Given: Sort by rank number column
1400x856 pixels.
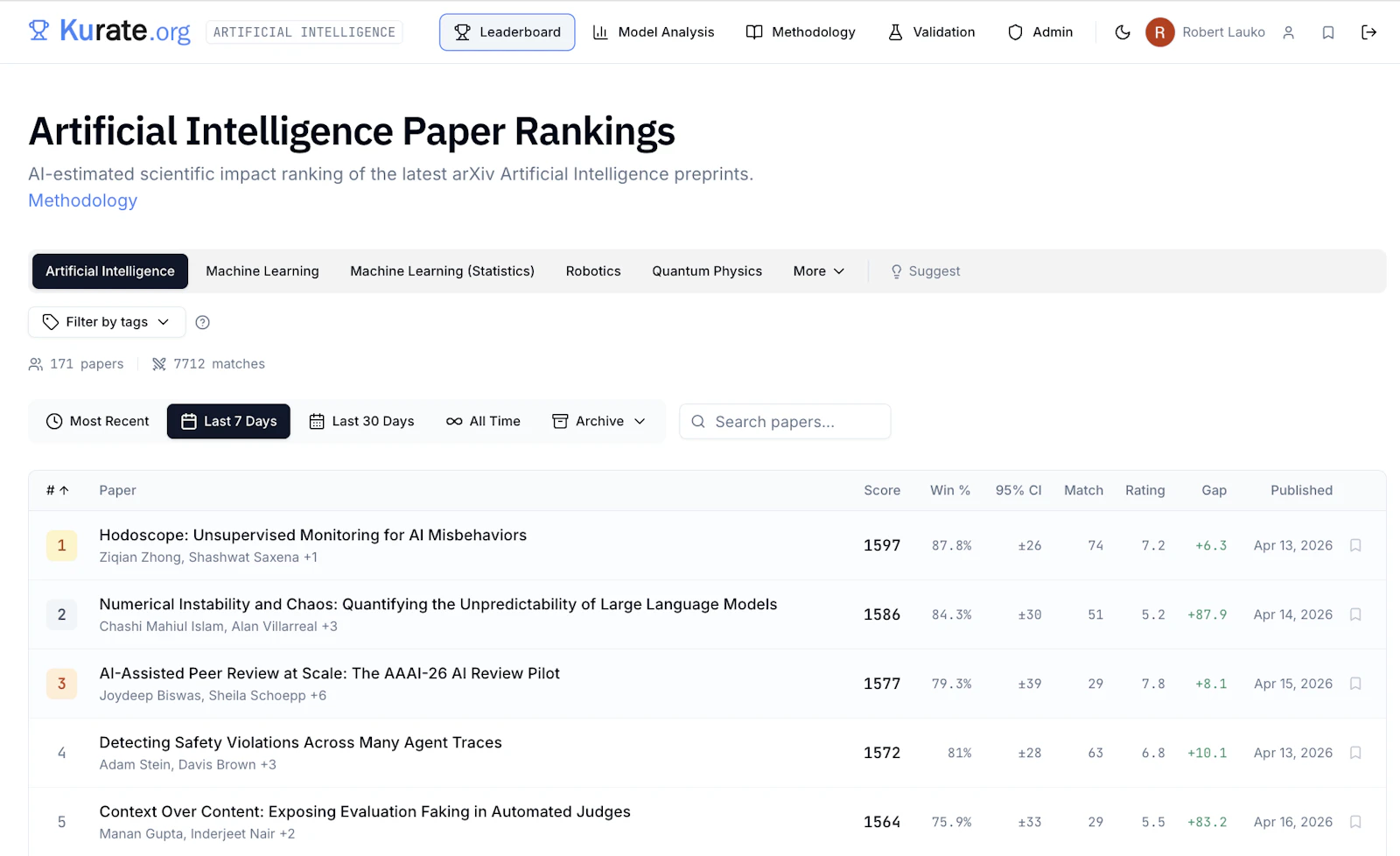Looking at the screenshot, I should click(x=58, y=490).
